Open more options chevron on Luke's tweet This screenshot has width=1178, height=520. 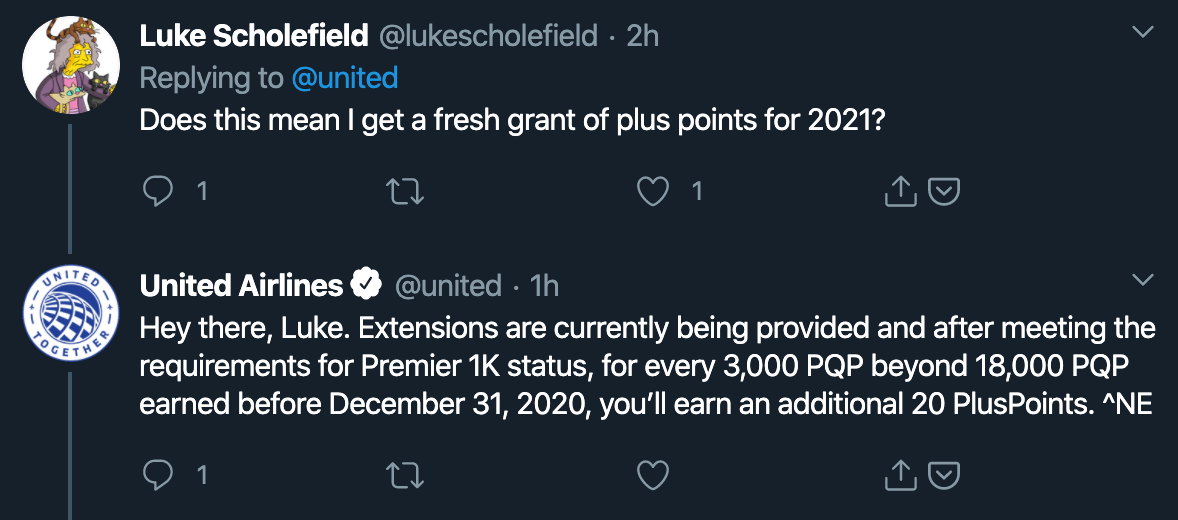(x=1141, y=33)
